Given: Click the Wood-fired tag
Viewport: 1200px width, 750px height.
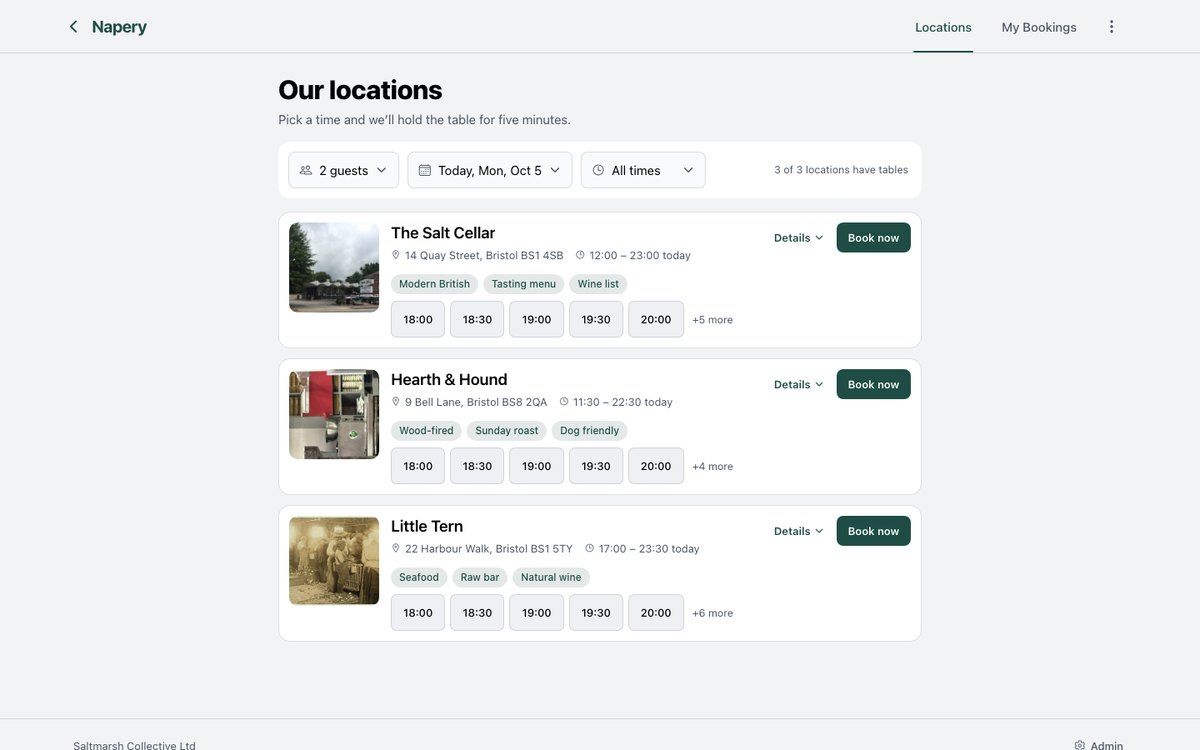Looking at the screenshot, I should pyautogui.click(x=426, y=431).
